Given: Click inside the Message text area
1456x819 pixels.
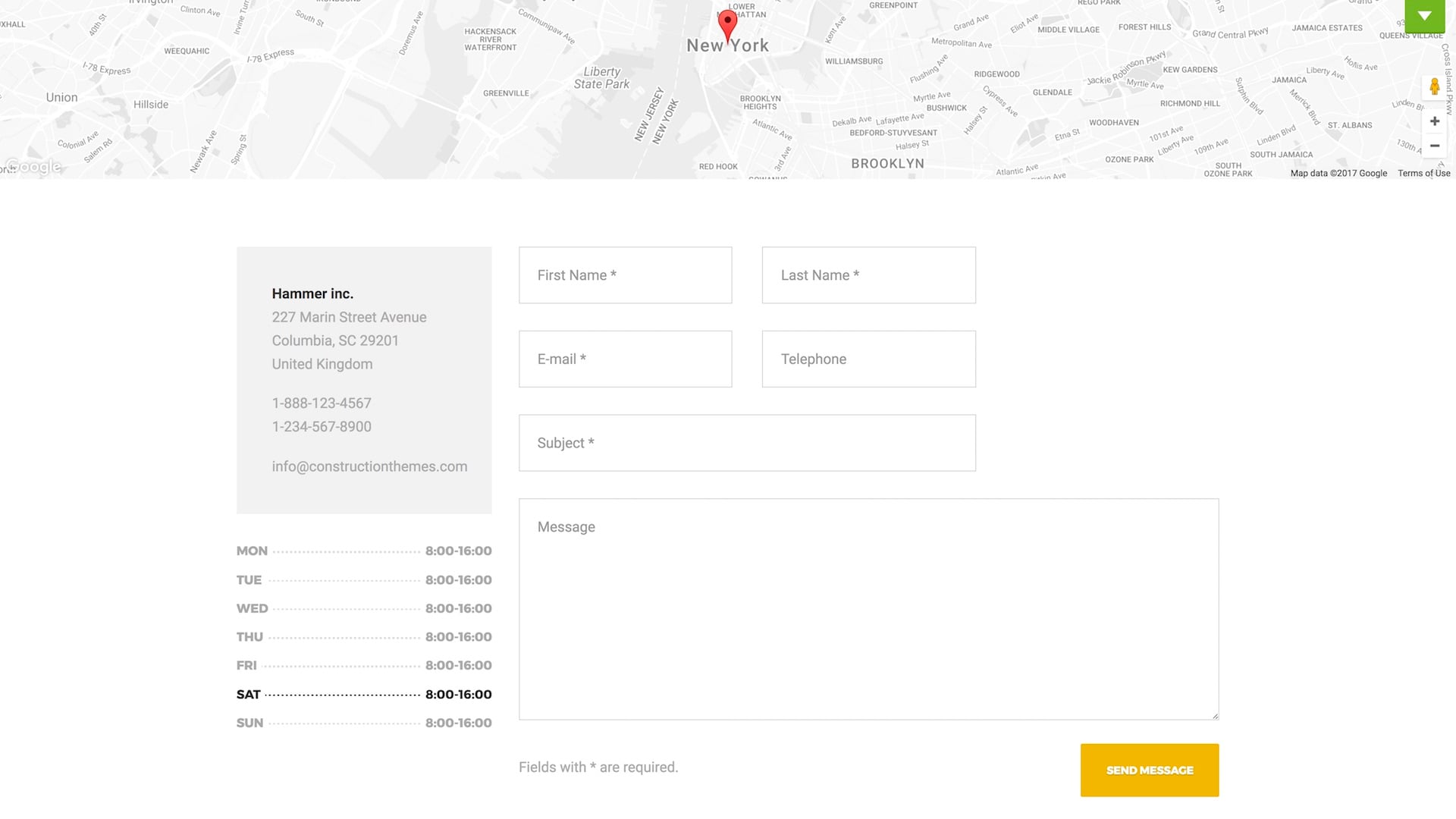Looking at the screenshot, I should [868, 609].
